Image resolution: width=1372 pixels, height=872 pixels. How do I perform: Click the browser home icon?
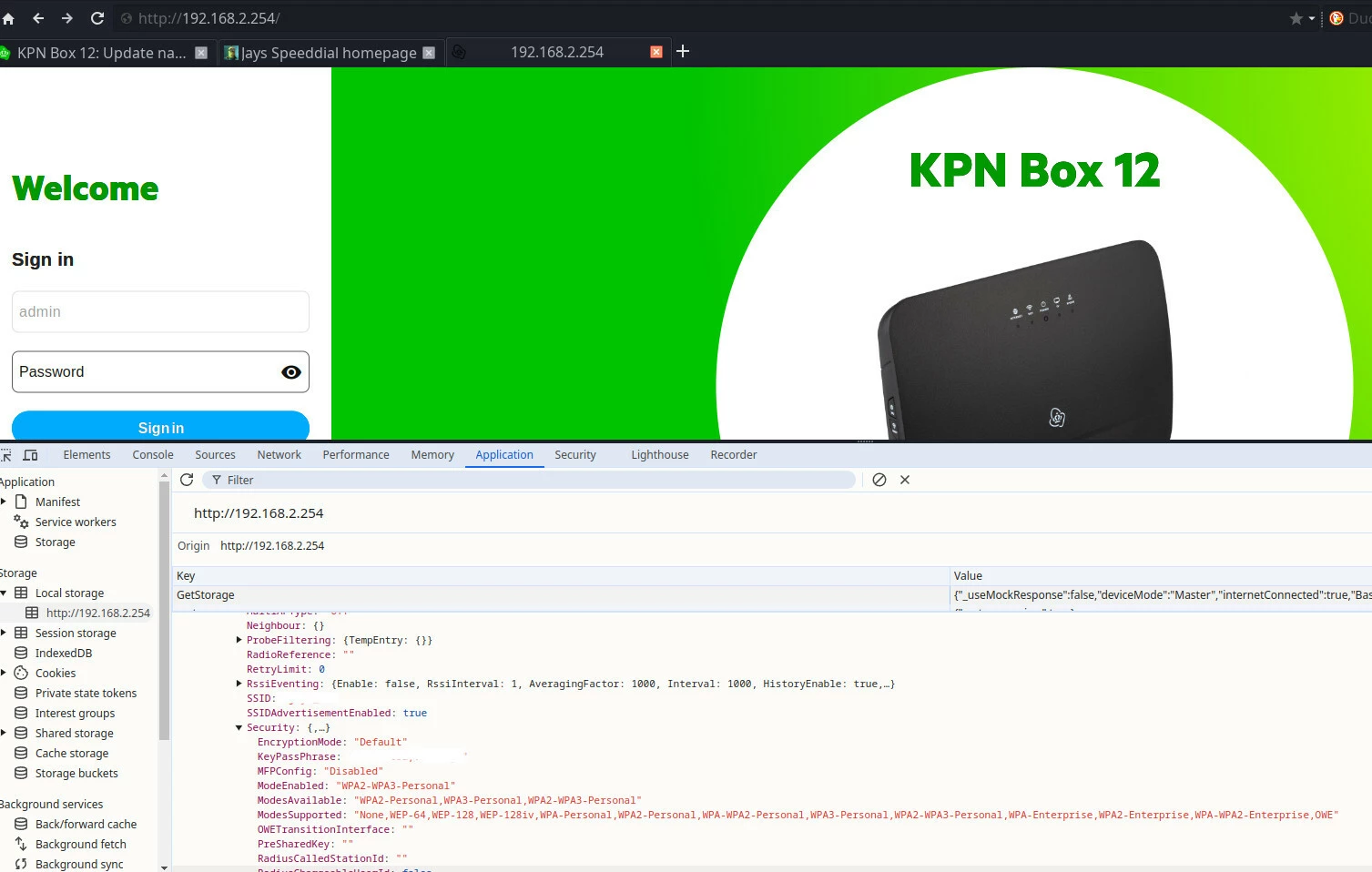(8, 18)
